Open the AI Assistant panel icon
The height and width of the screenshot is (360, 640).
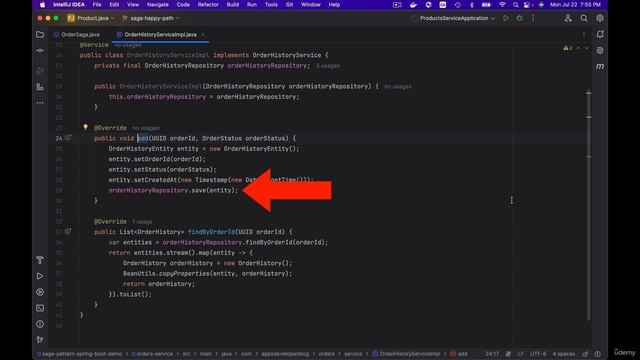tap(600, 51)
